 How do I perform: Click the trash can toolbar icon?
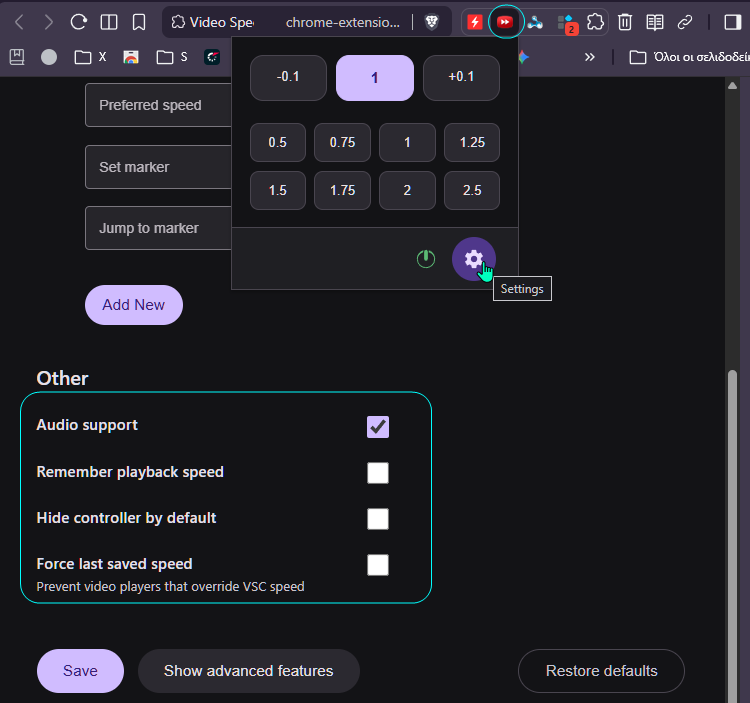625,22
